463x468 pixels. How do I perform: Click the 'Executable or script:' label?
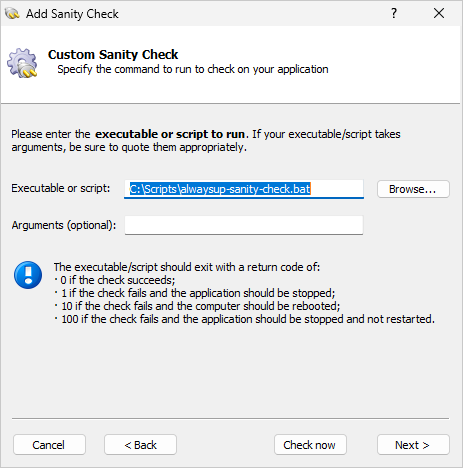tap(61, 188)
